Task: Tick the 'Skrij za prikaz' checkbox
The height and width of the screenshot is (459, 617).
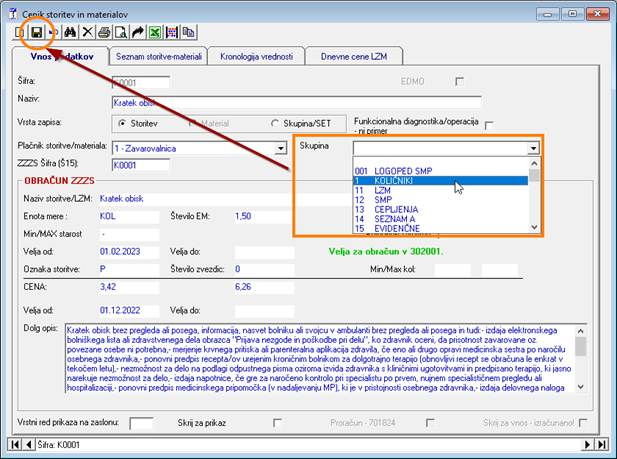Action: point(277,422)
